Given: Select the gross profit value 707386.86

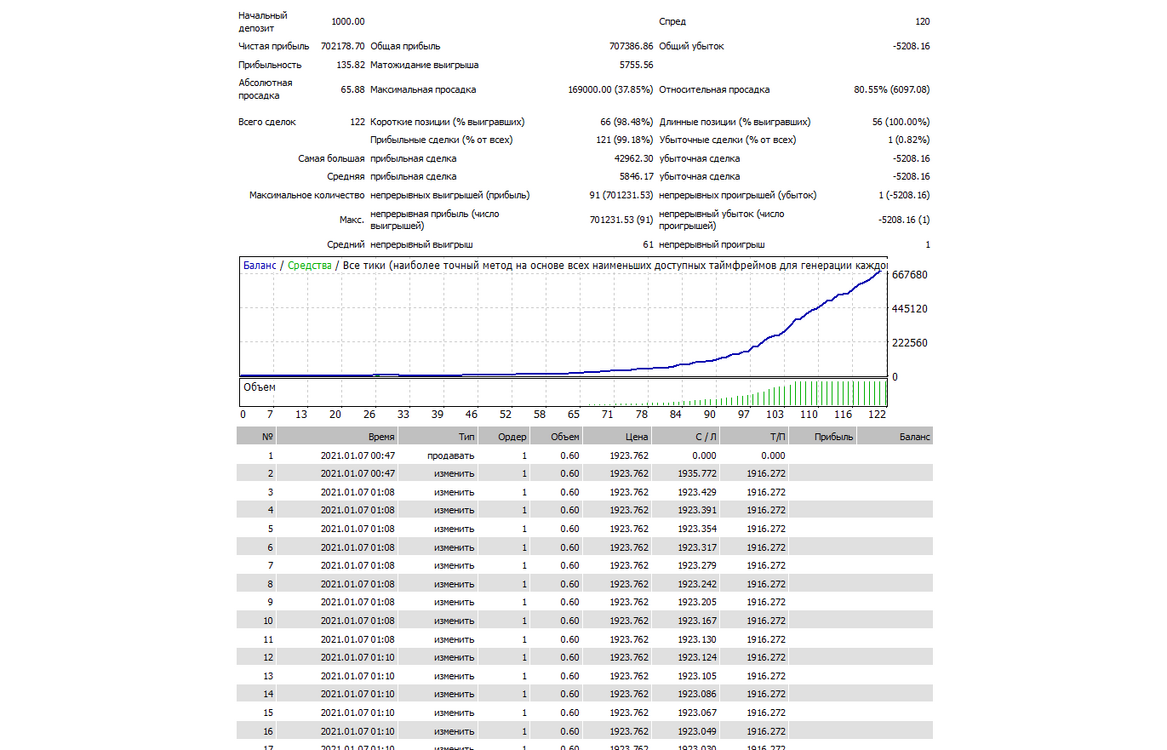Looking at the screenshot, I should [631, 46].
